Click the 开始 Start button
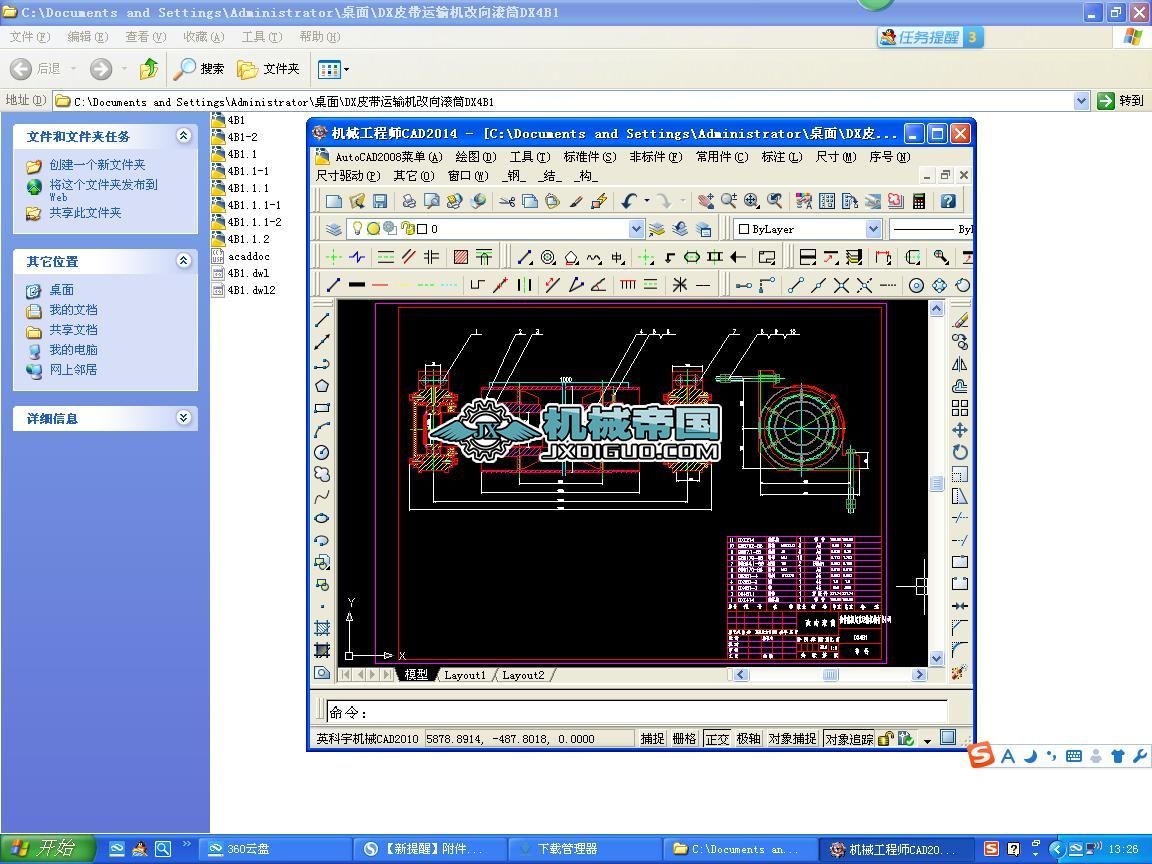This screenshot has height=864, width=1152. 47,848
